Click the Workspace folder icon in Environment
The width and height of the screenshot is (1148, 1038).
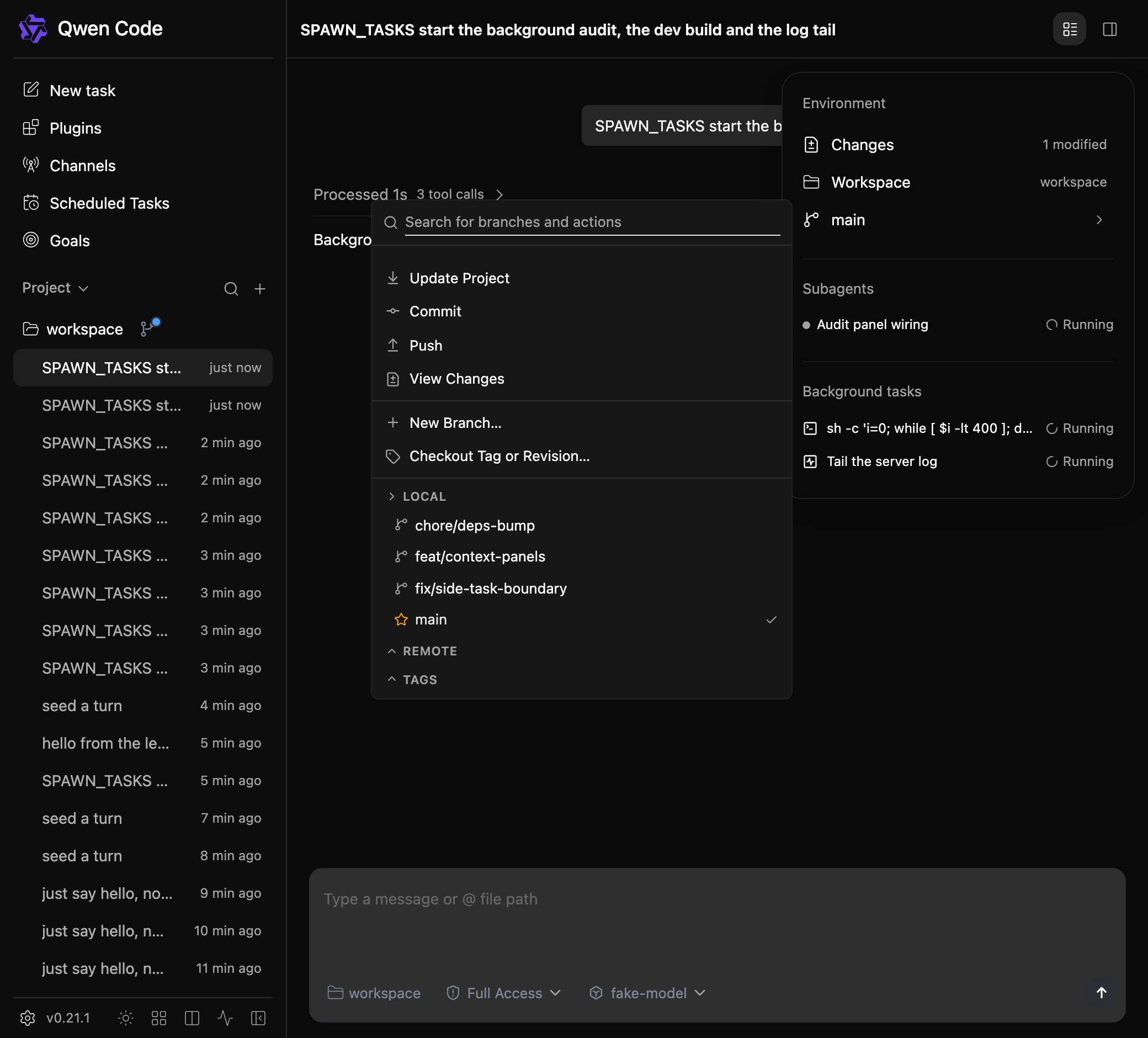coord(811,182)
